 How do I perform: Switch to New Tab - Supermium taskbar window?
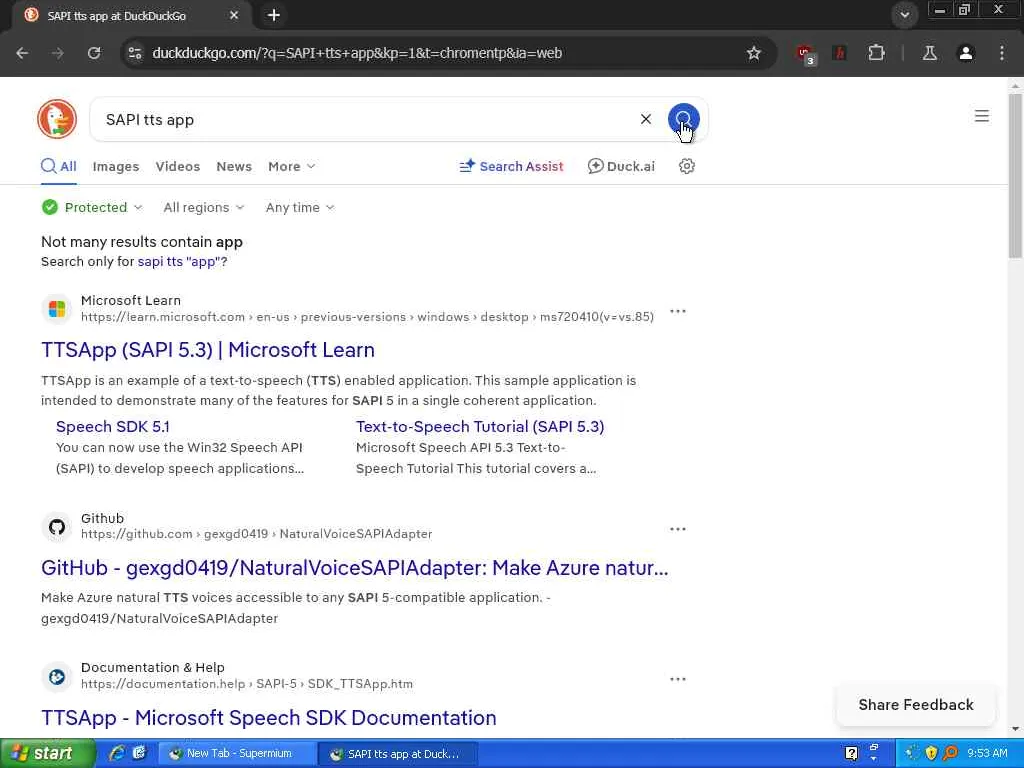tap(238, 754)
